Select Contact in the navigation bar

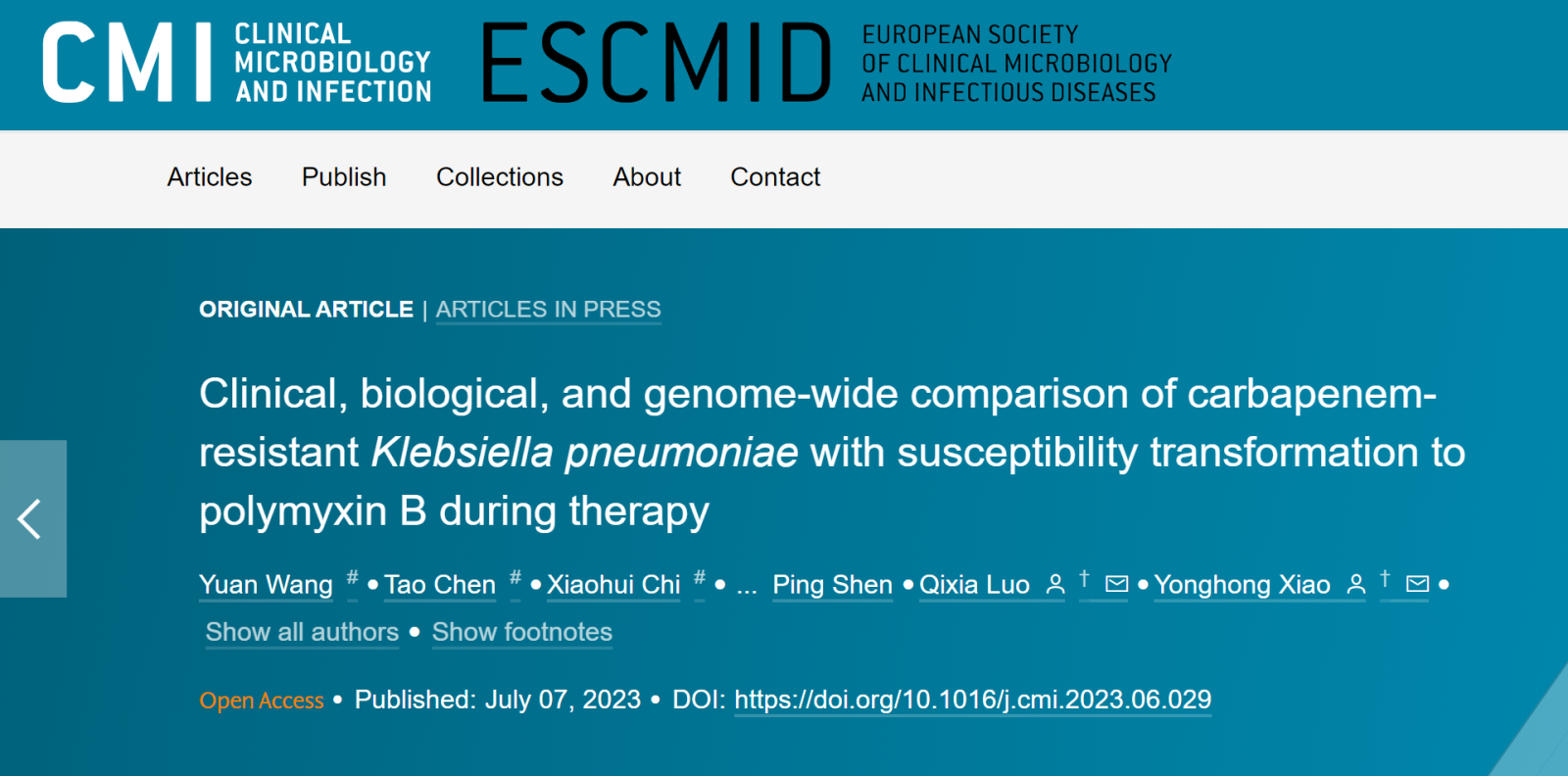775,177
